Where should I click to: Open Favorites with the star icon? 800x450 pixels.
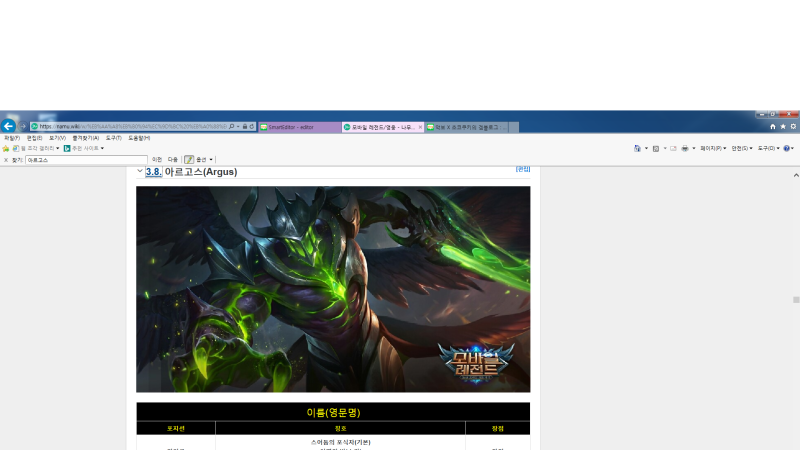pyautogui.click(x=783, y=127)
